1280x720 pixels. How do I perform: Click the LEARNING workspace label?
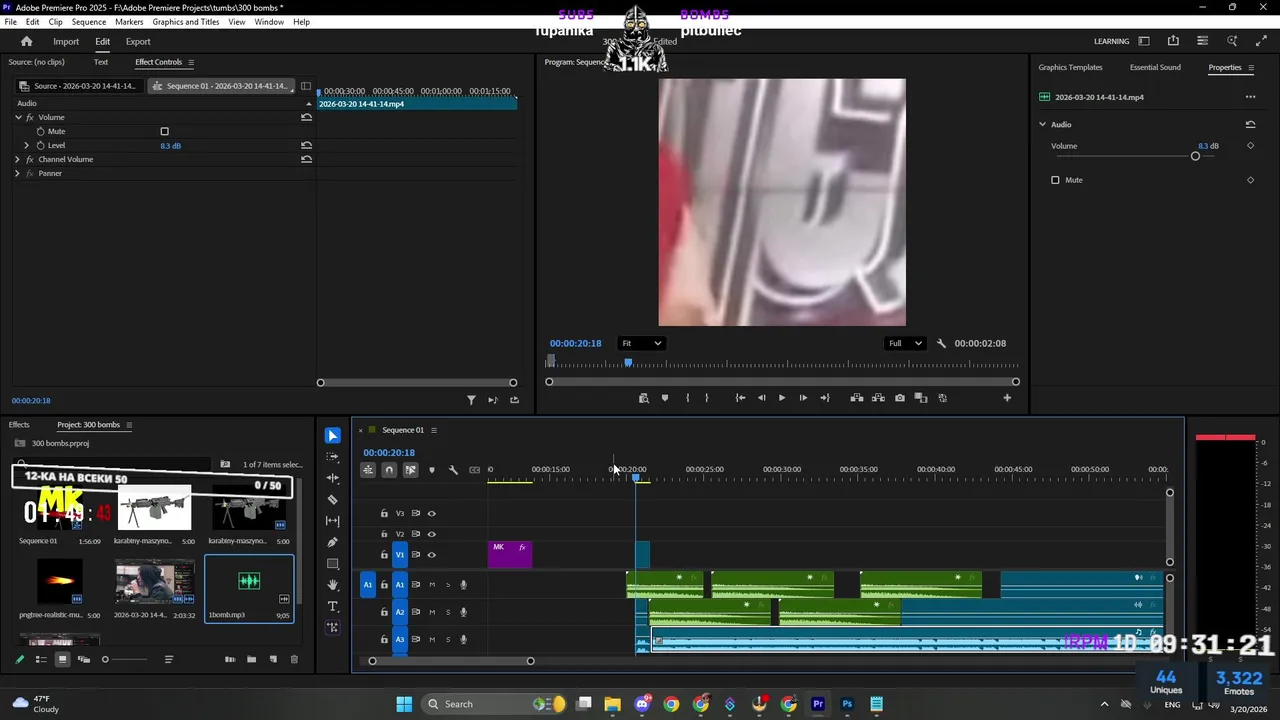tap(1111, 41)
